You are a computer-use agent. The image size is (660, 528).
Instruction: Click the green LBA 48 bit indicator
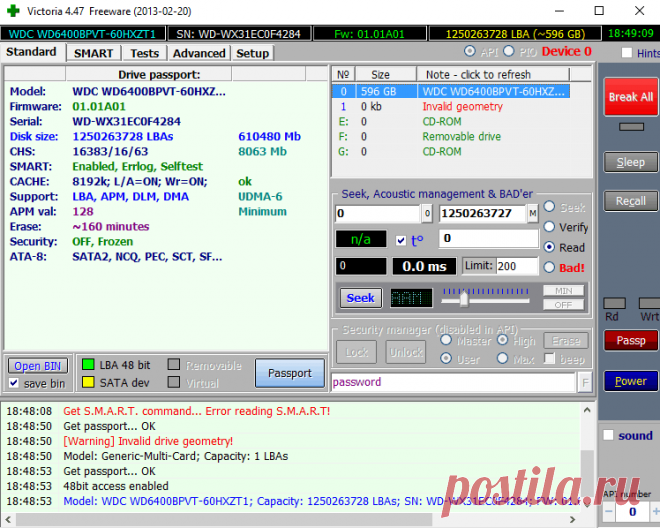(x=88, y=365)
